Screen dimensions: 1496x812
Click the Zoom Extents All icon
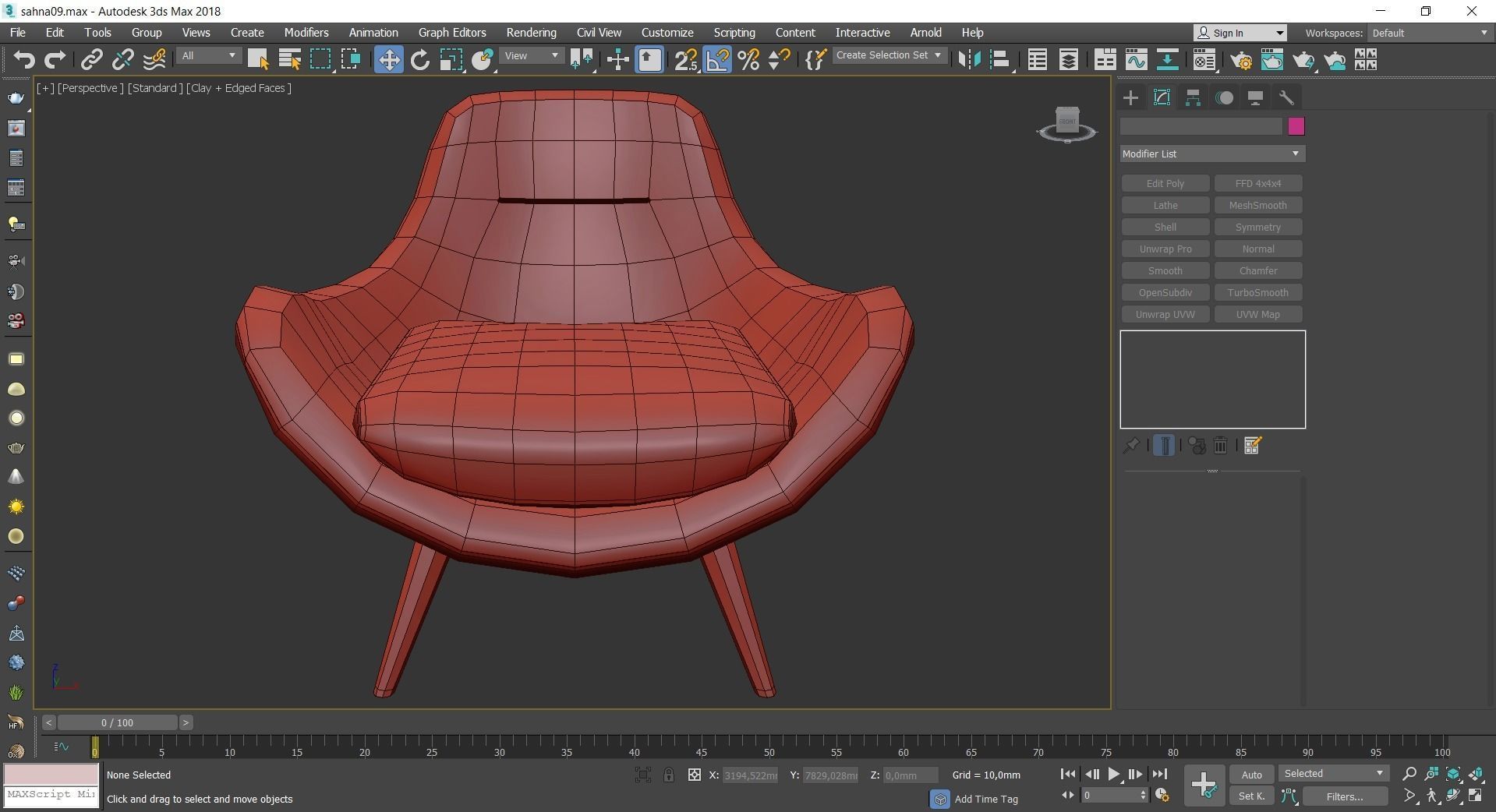(1476, 774)
